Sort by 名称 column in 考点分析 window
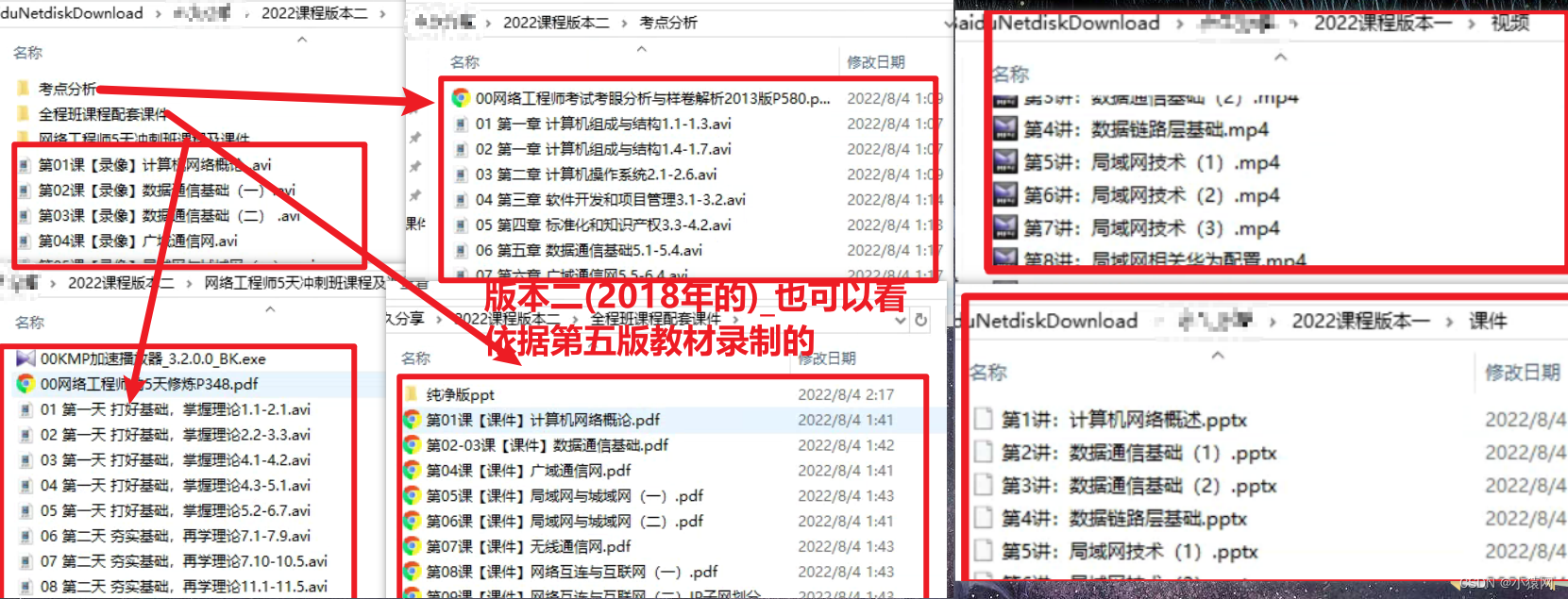This screenshot has width=1568, height=599. 464,62
